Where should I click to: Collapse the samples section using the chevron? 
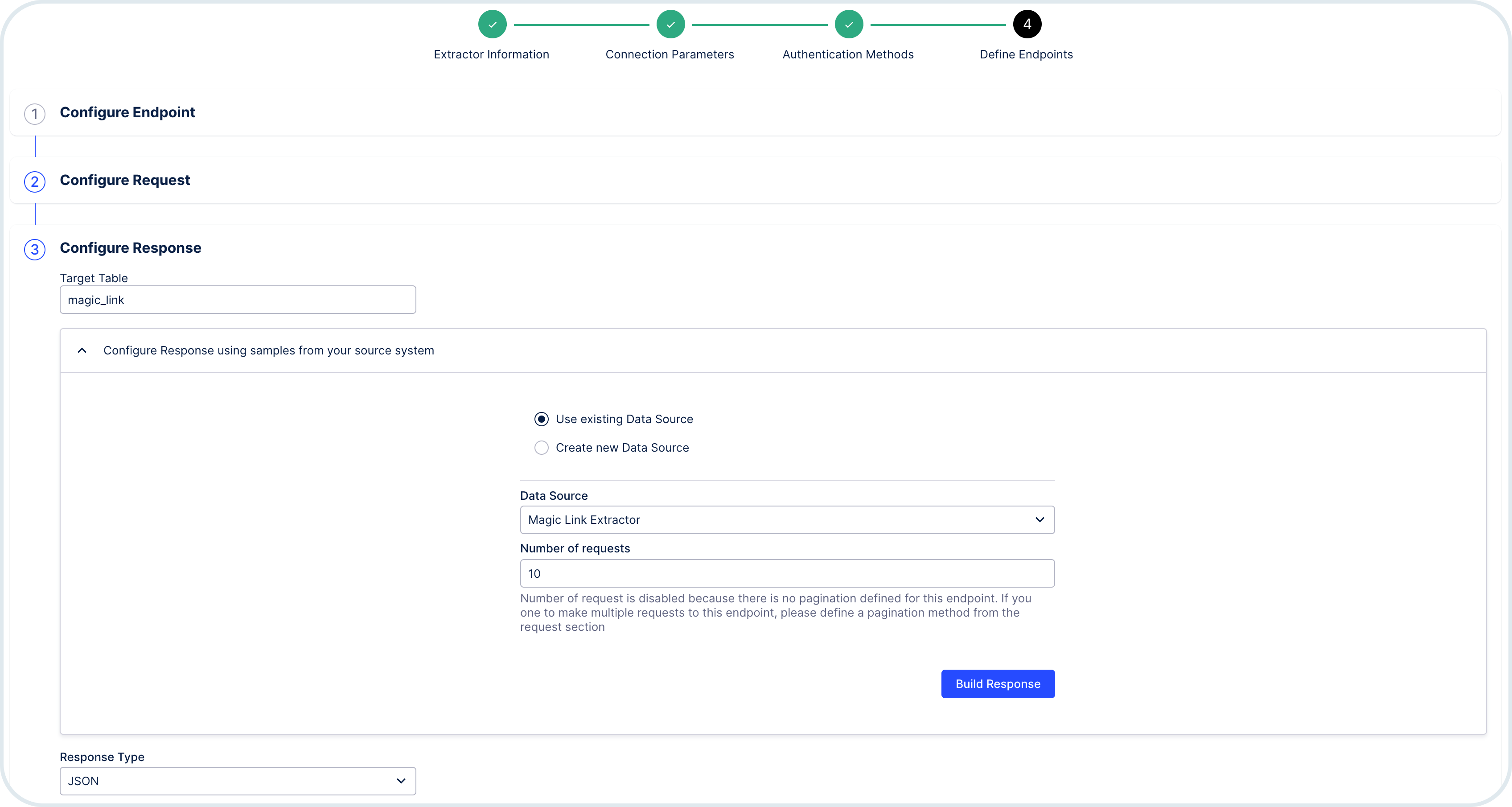(82, 350)
